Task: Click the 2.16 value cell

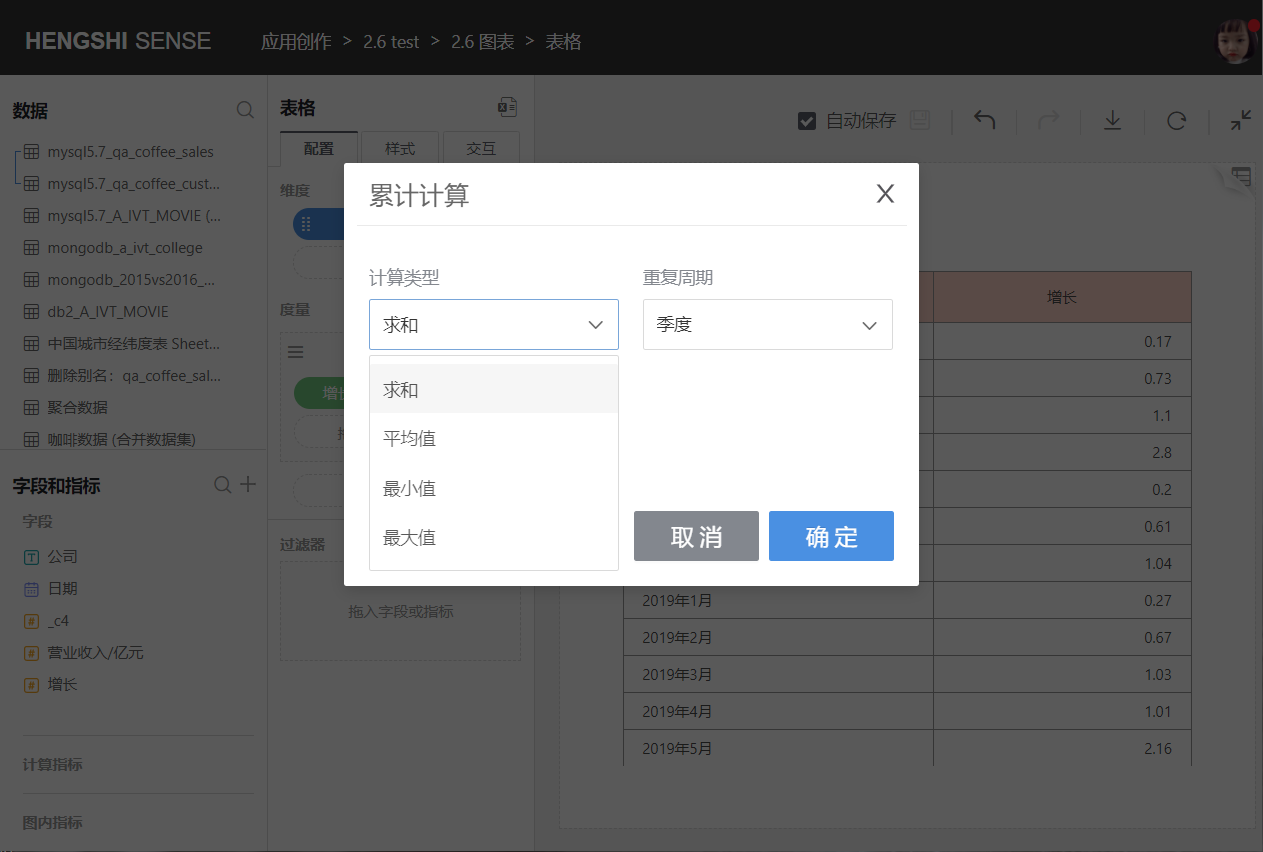Action: coord(1062,749)
